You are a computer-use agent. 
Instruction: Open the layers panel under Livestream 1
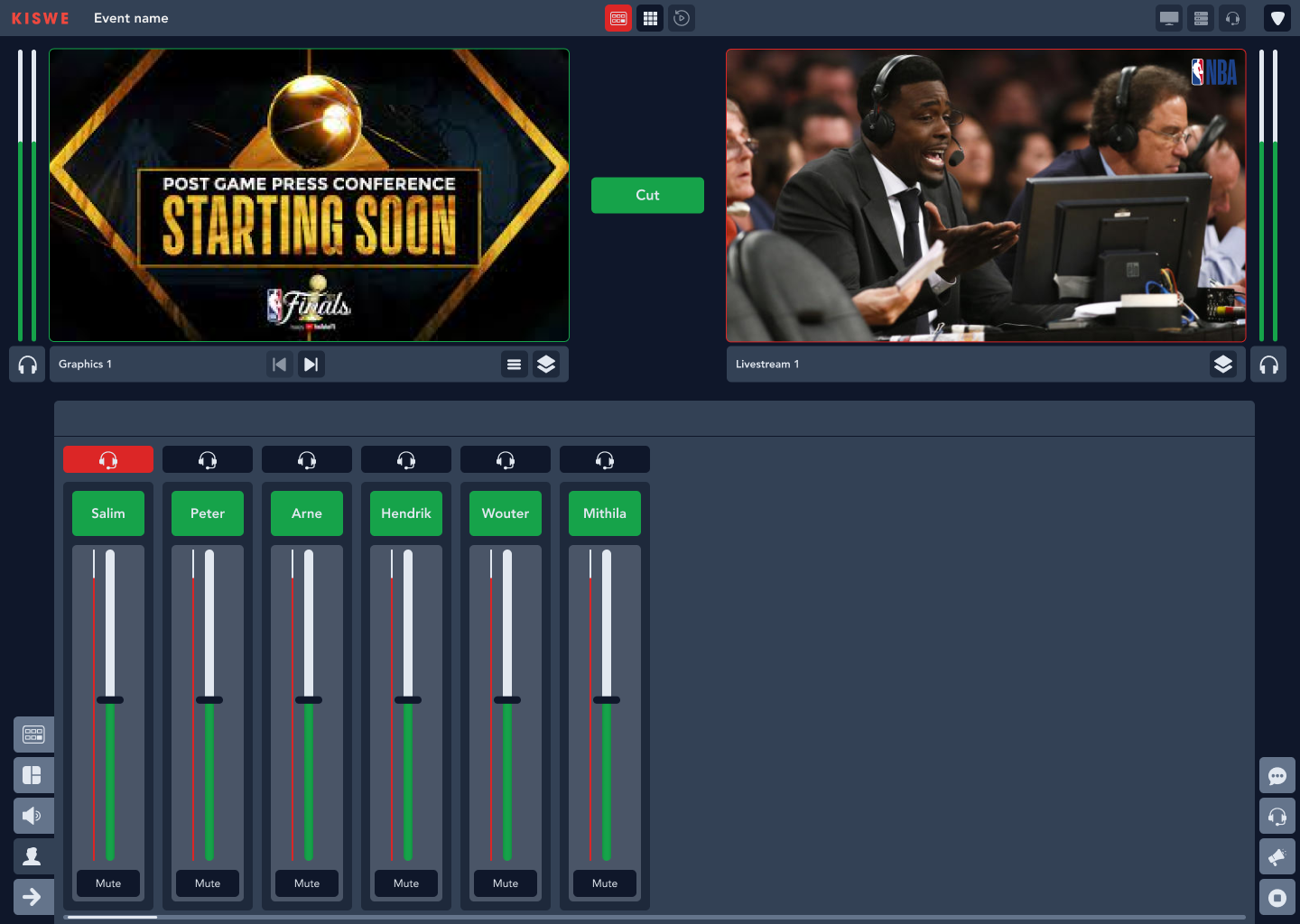(x=1224, y=364)
